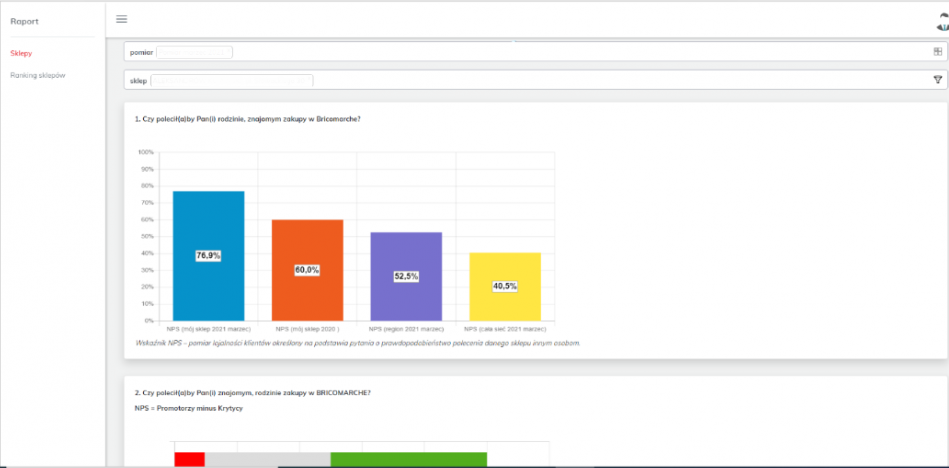The width and height of the screenshot is (949, 468).
Task: Click the red segment of the NPS bar
Action: [x=189, y=459]
